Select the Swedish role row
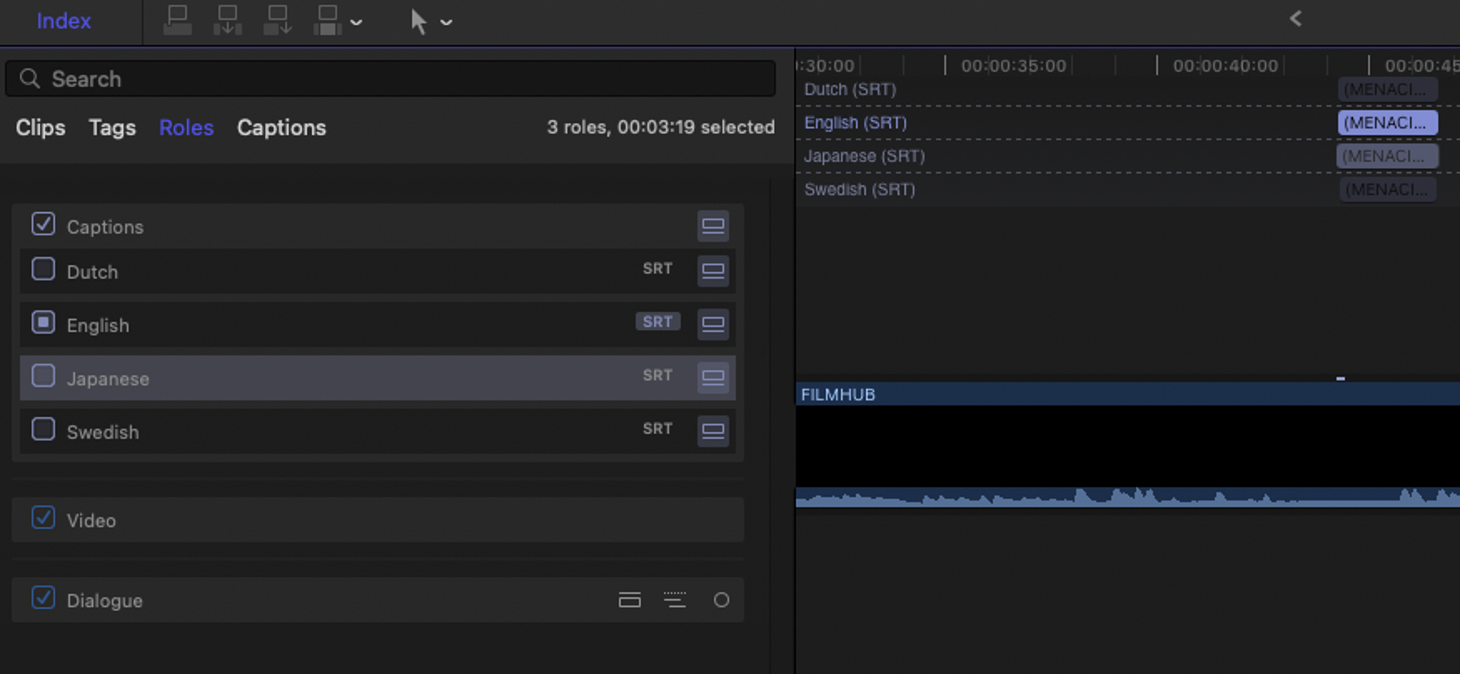Screen dimensions: 1460x674 pos(377,432)
